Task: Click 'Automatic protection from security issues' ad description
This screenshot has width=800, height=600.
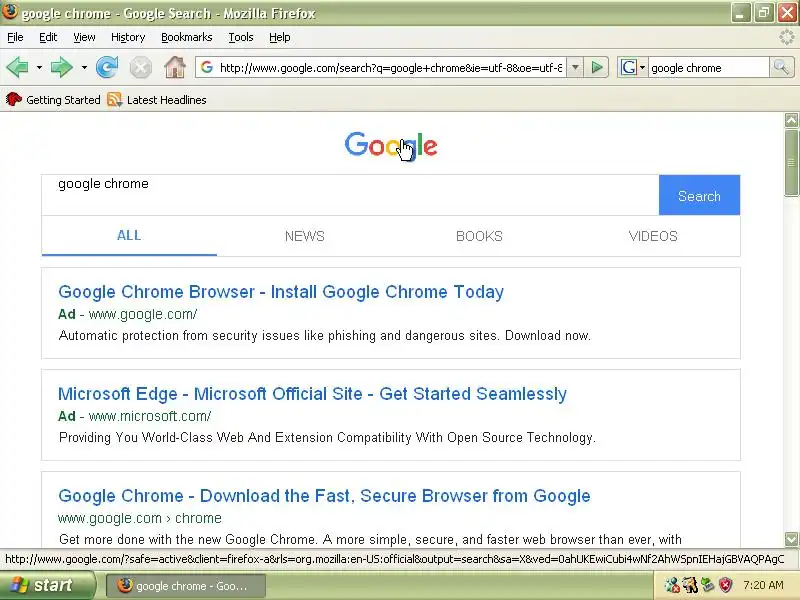Action: coord(324,336)
